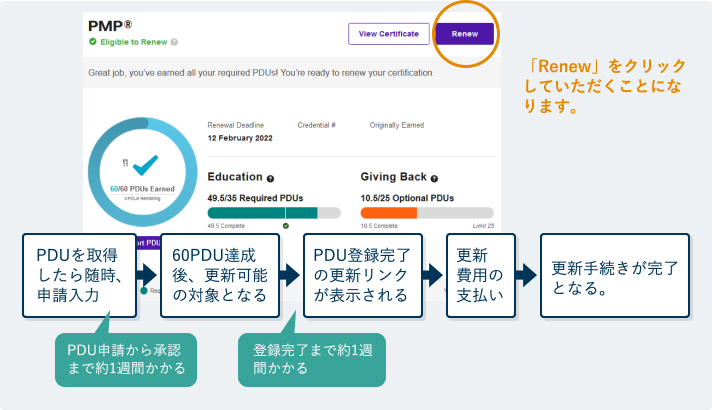Click the Giving Back section heading

[x=394, y=177]
